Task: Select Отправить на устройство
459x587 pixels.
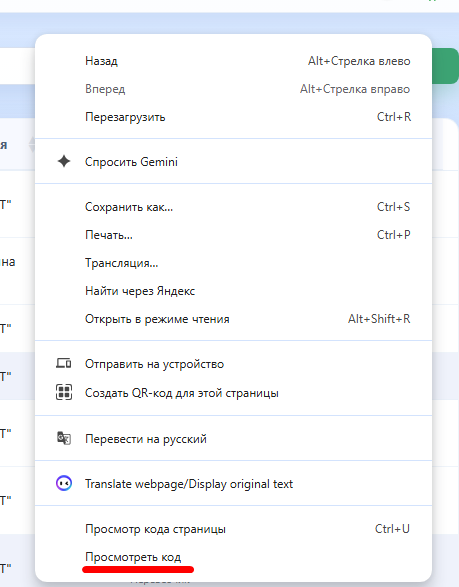Action: click(233, 364)
